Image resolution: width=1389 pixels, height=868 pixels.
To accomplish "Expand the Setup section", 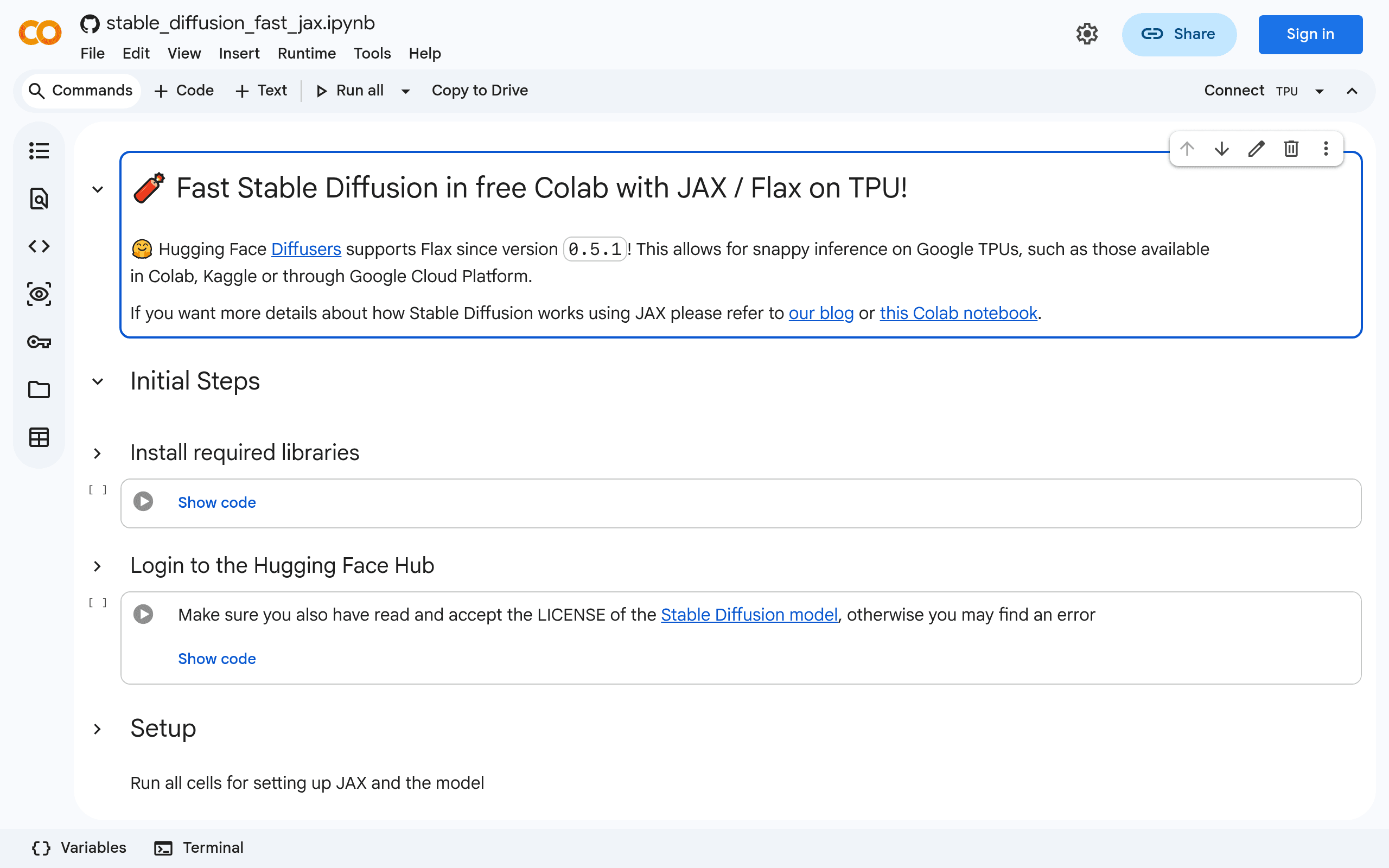I will coord(98,729).
